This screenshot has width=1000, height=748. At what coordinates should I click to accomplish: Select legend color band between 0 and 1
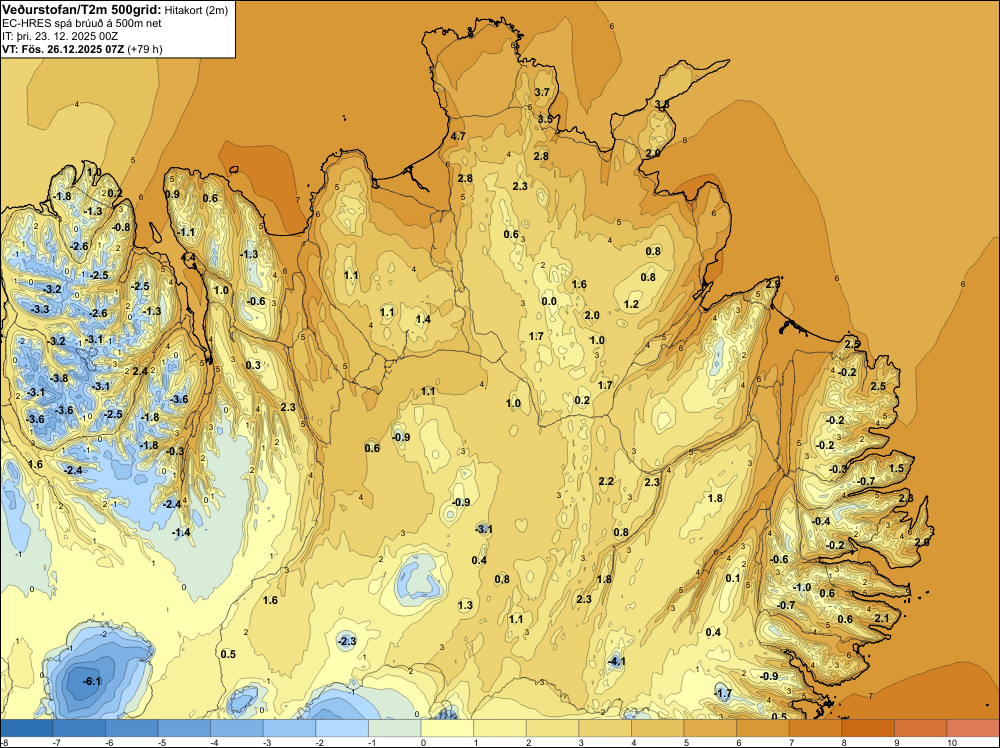pos(448,728)
